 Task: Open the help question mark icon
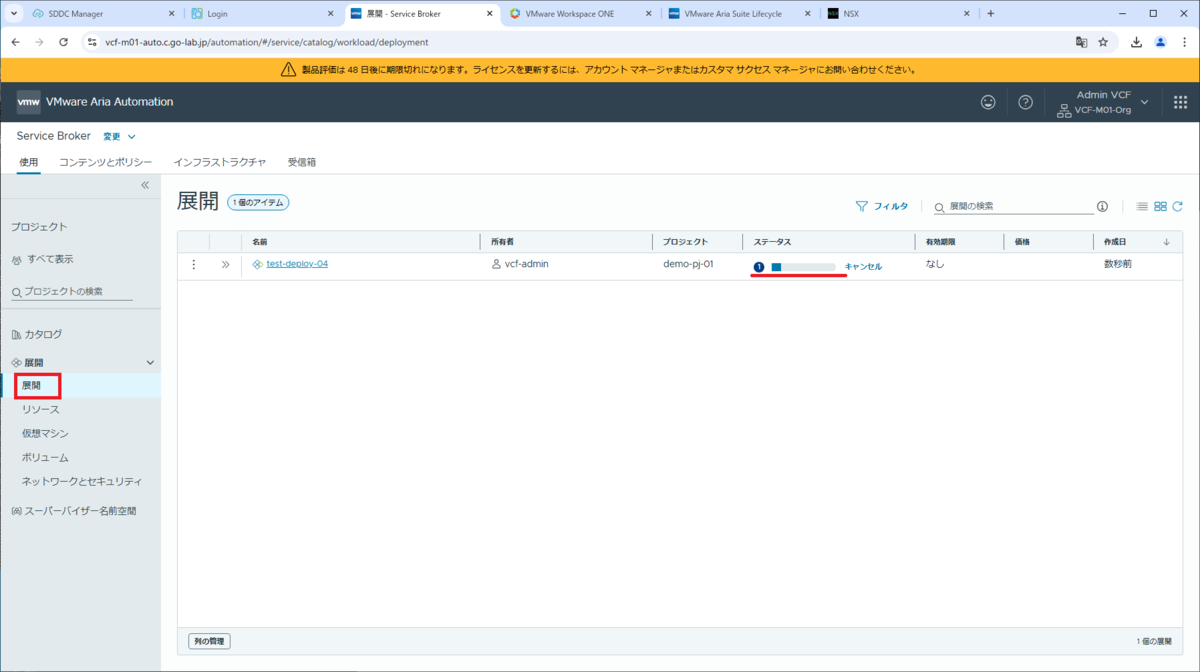pos(1025,102)
